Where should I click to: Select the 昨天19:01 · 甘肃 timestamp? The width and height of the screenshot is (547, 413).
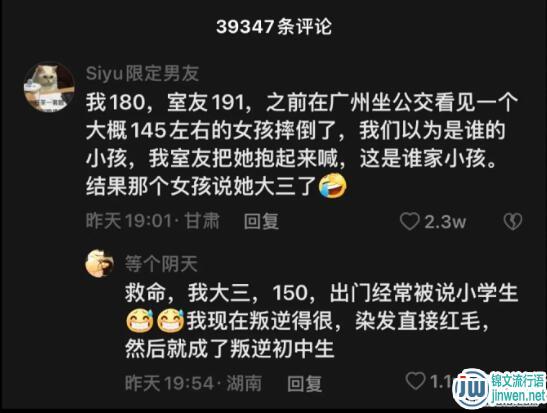click(153, 221)
